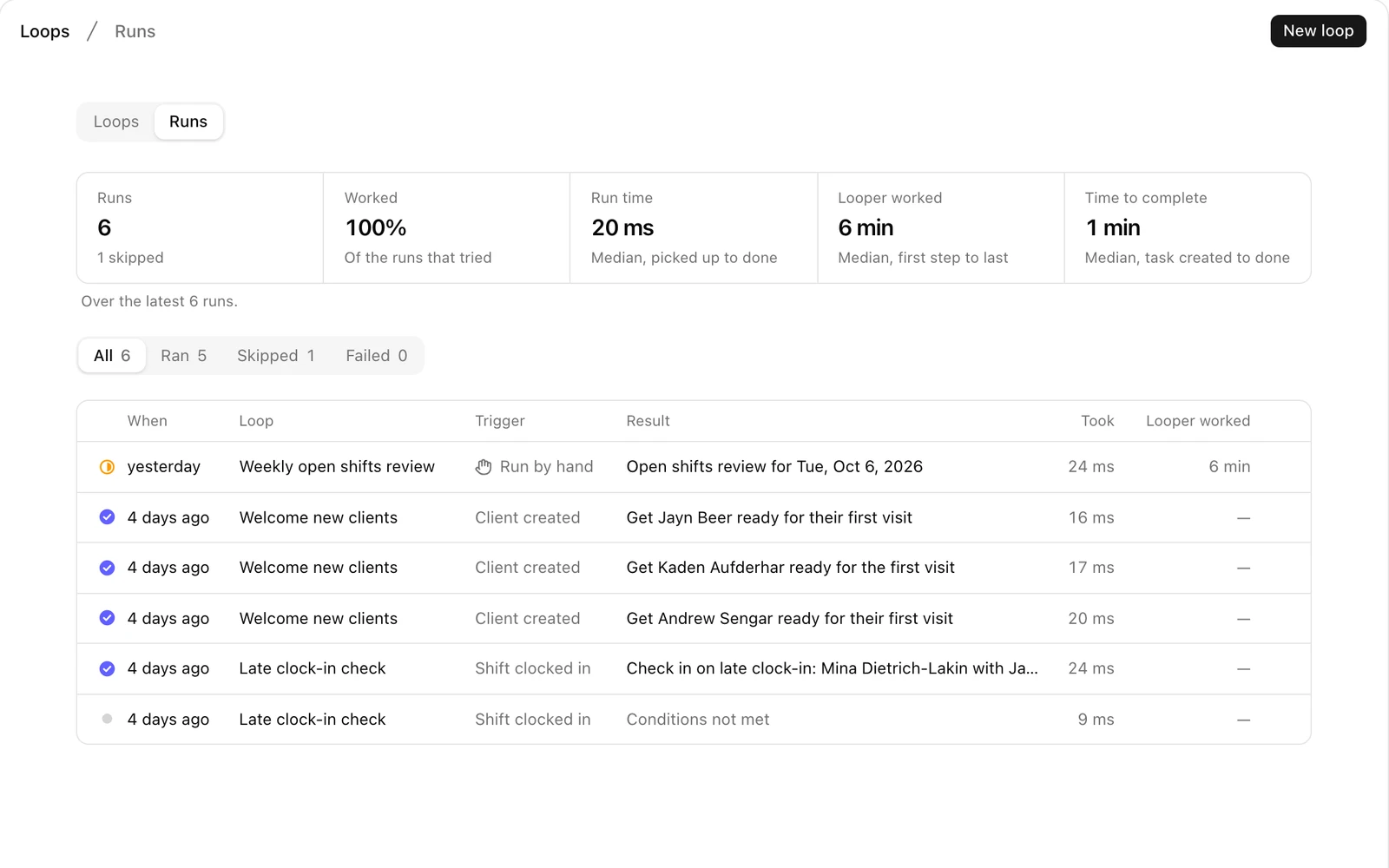Viewport: 1389px width, 868px height.
Task: Click the 1 skipped label in Runs card
Action: click(130, 258)
